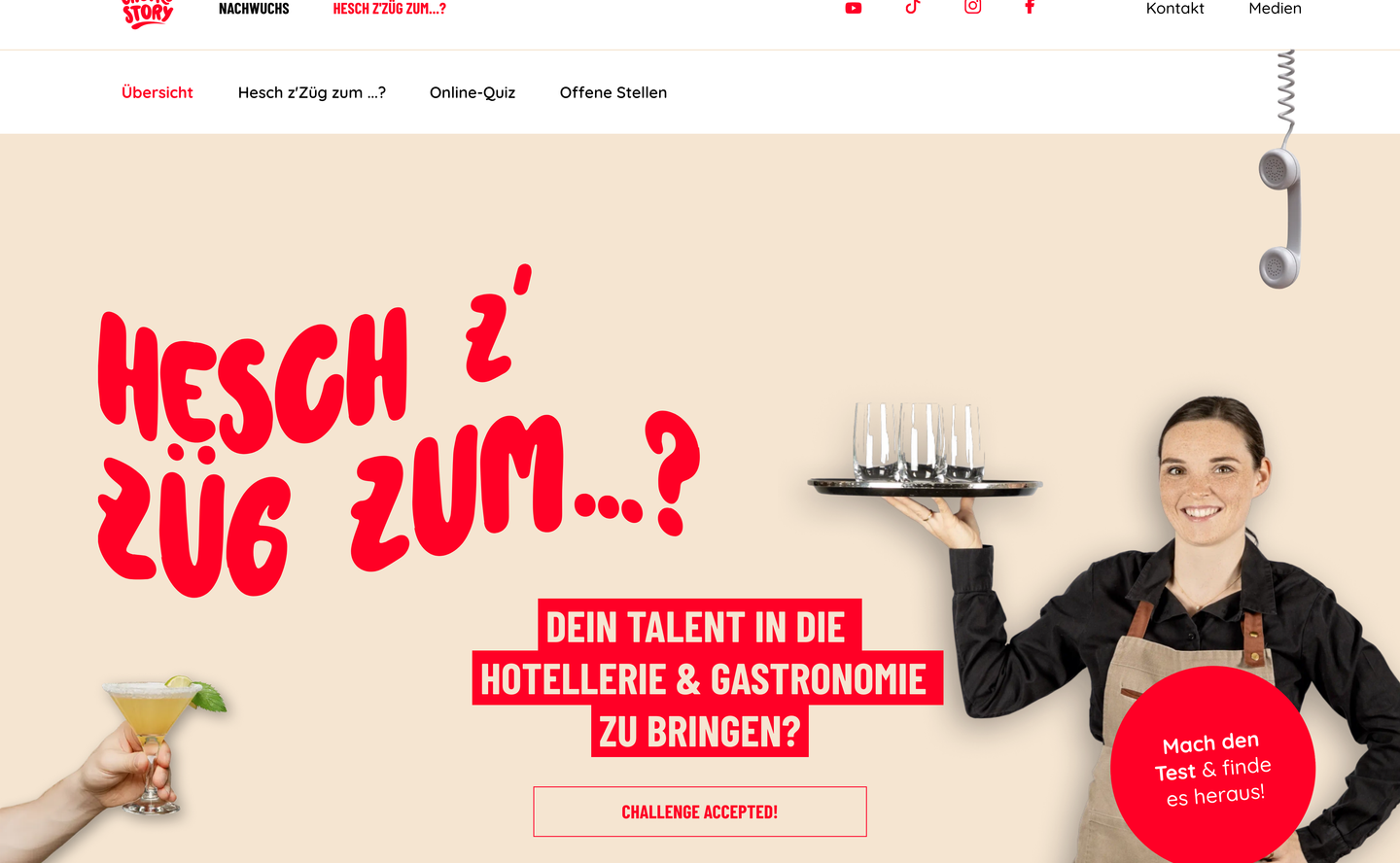Click the Challenge Accepted! button
1400x863 pixels.
700,811
